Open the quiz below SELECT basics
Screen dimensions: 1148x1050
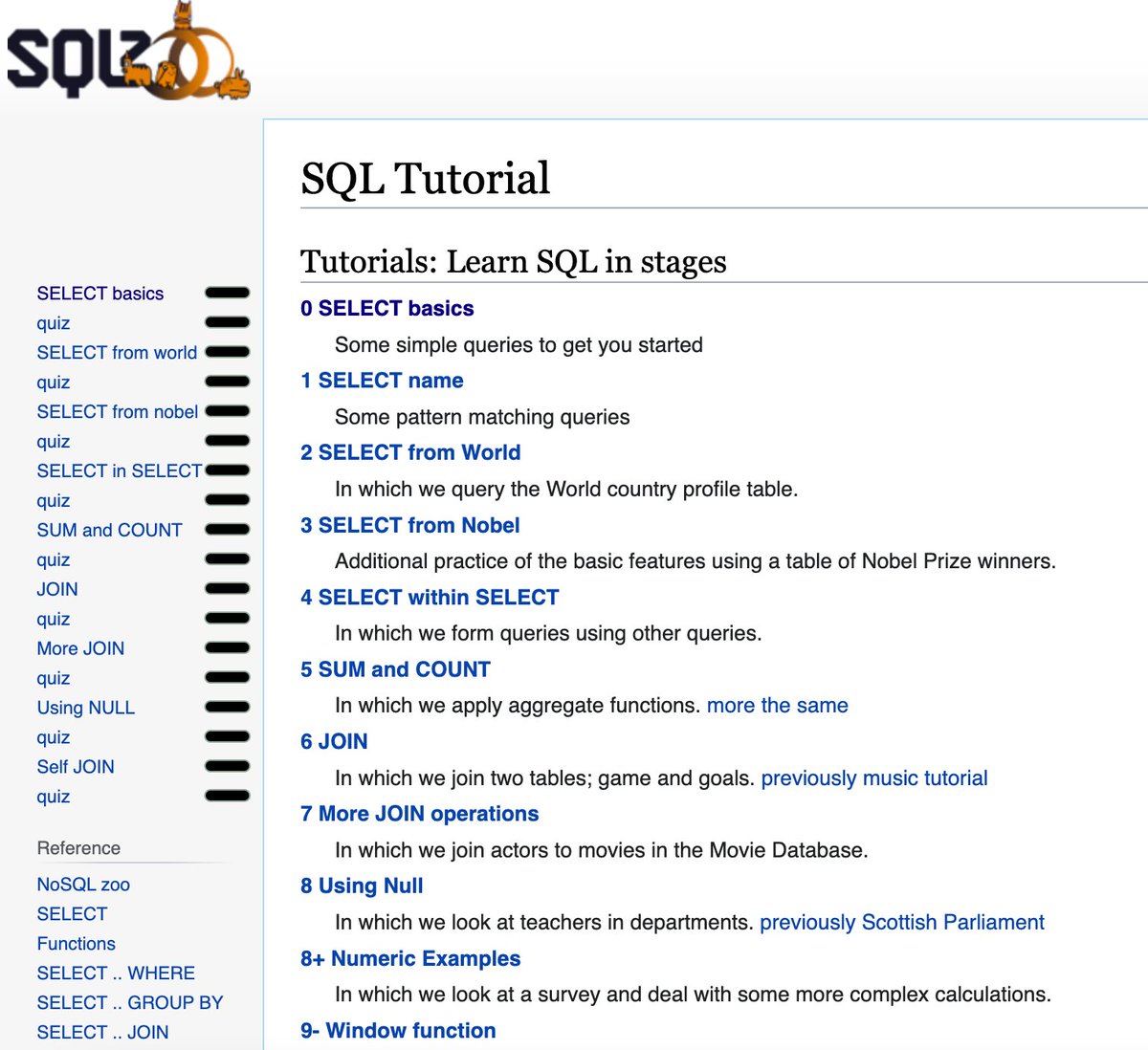53,323
